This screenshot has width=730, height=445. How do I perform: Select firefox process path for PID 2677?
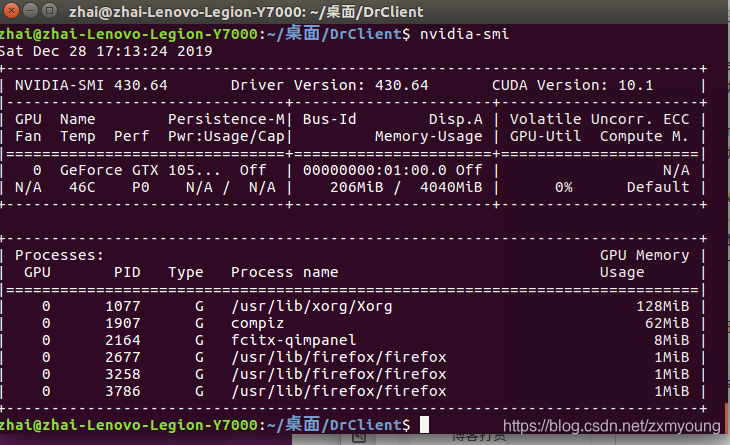tap(338, 357)
